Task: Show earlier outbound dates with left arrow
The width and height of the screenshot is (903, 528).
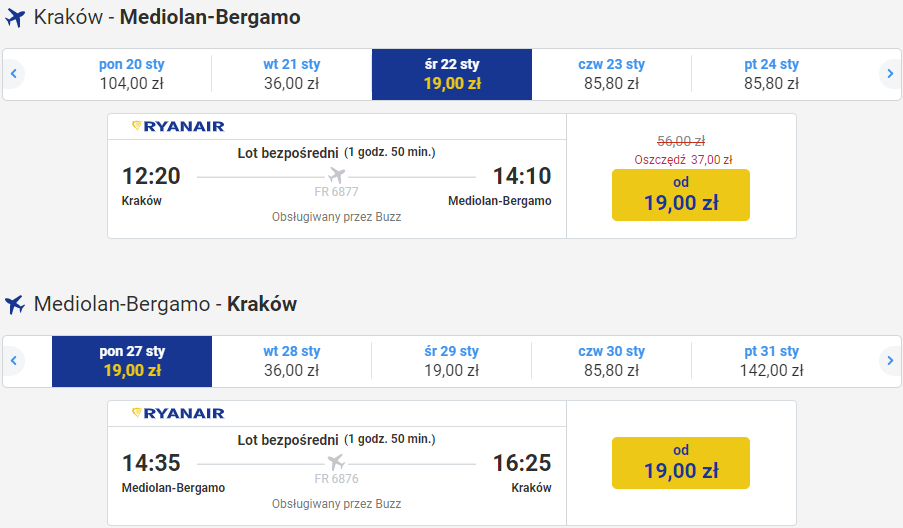Action: 15,74
